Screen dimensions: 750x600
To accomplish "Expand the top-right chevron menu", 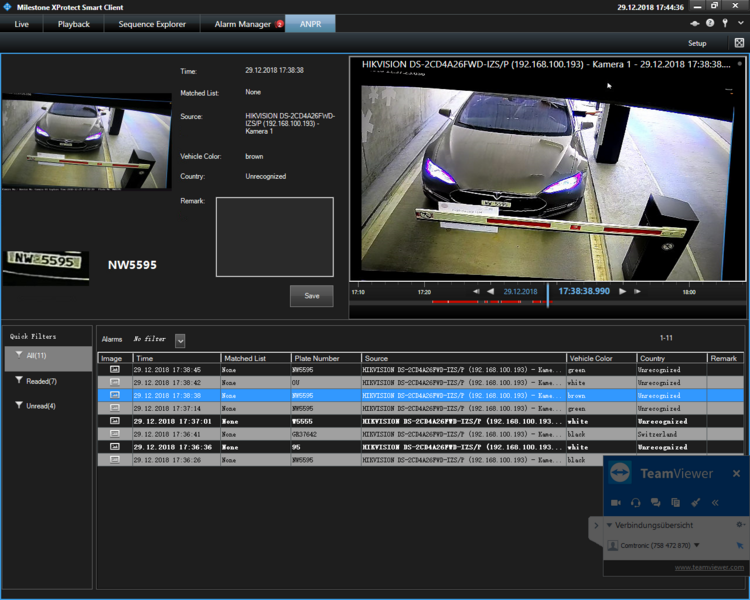I will click(x=740, y=23).
